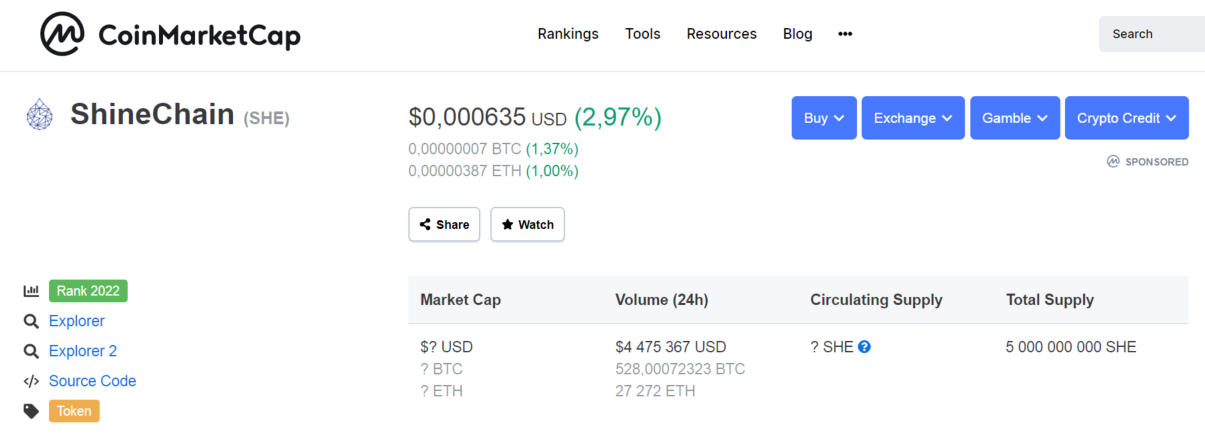The width and height of the screenshot is (1205, 435).
Task: Click the 5 000 000 000 SHE total supply
Action: coord(1071,347)
